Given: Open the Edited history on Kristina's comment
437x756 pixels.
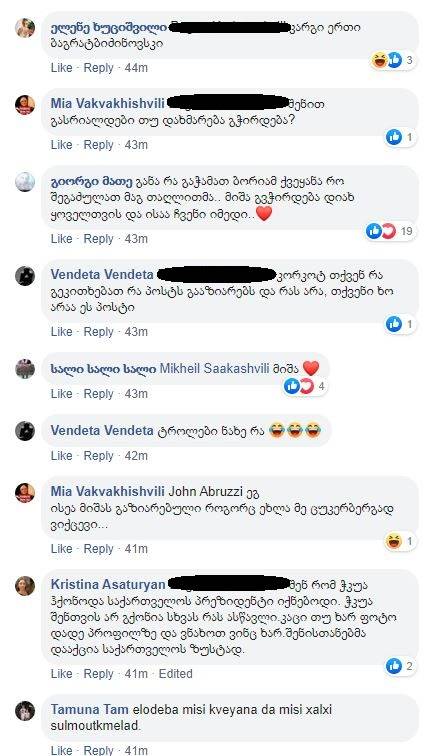Looking at the screenshot, I should click(x=176, y=674).
